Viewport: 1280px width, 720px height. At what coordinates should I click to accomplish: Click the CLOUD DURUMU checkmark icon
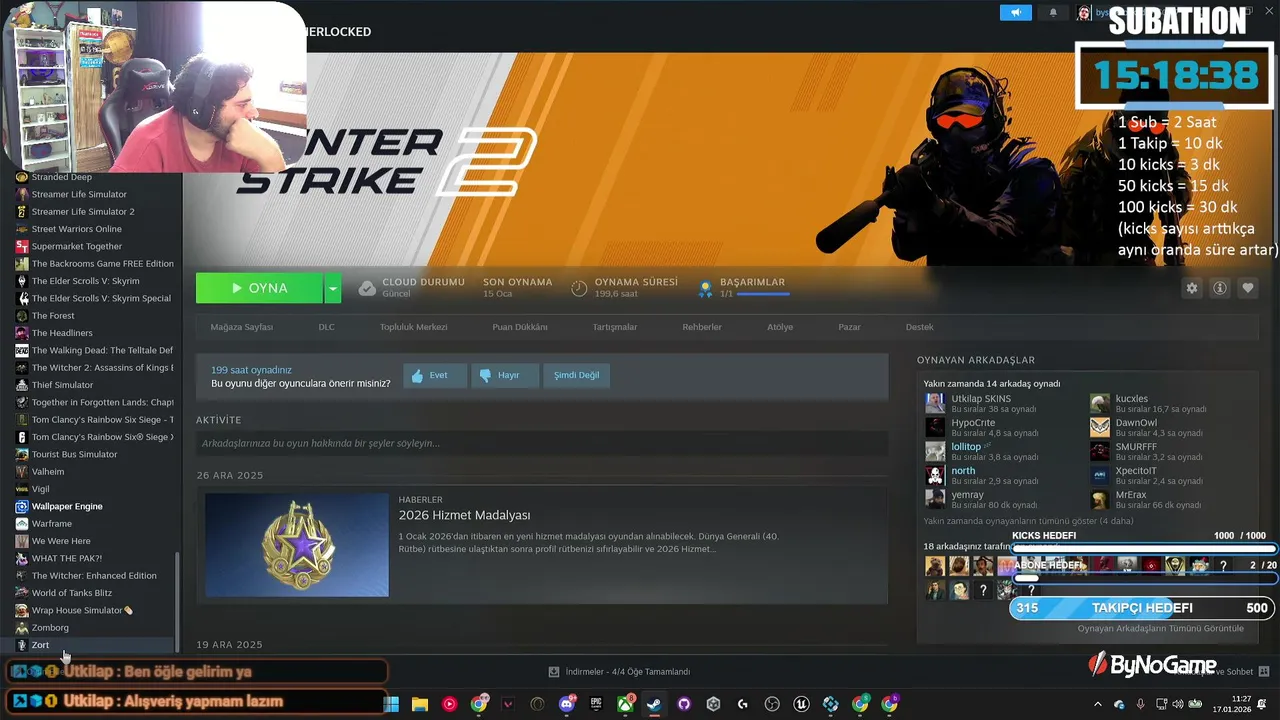coord(367,288)
